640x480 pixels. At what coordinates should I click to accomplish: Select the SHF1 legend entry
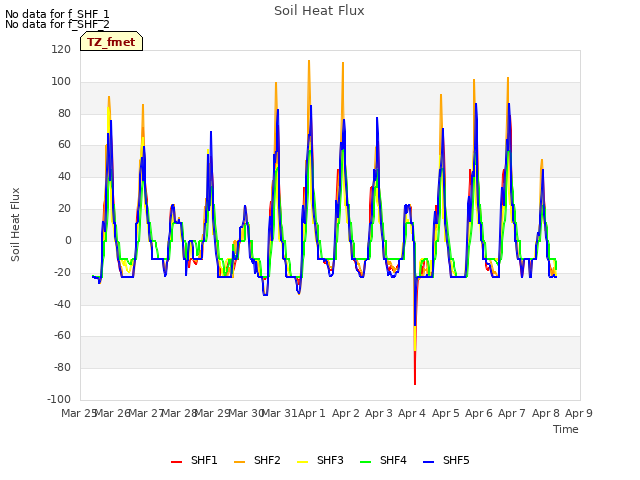(194, 460)
